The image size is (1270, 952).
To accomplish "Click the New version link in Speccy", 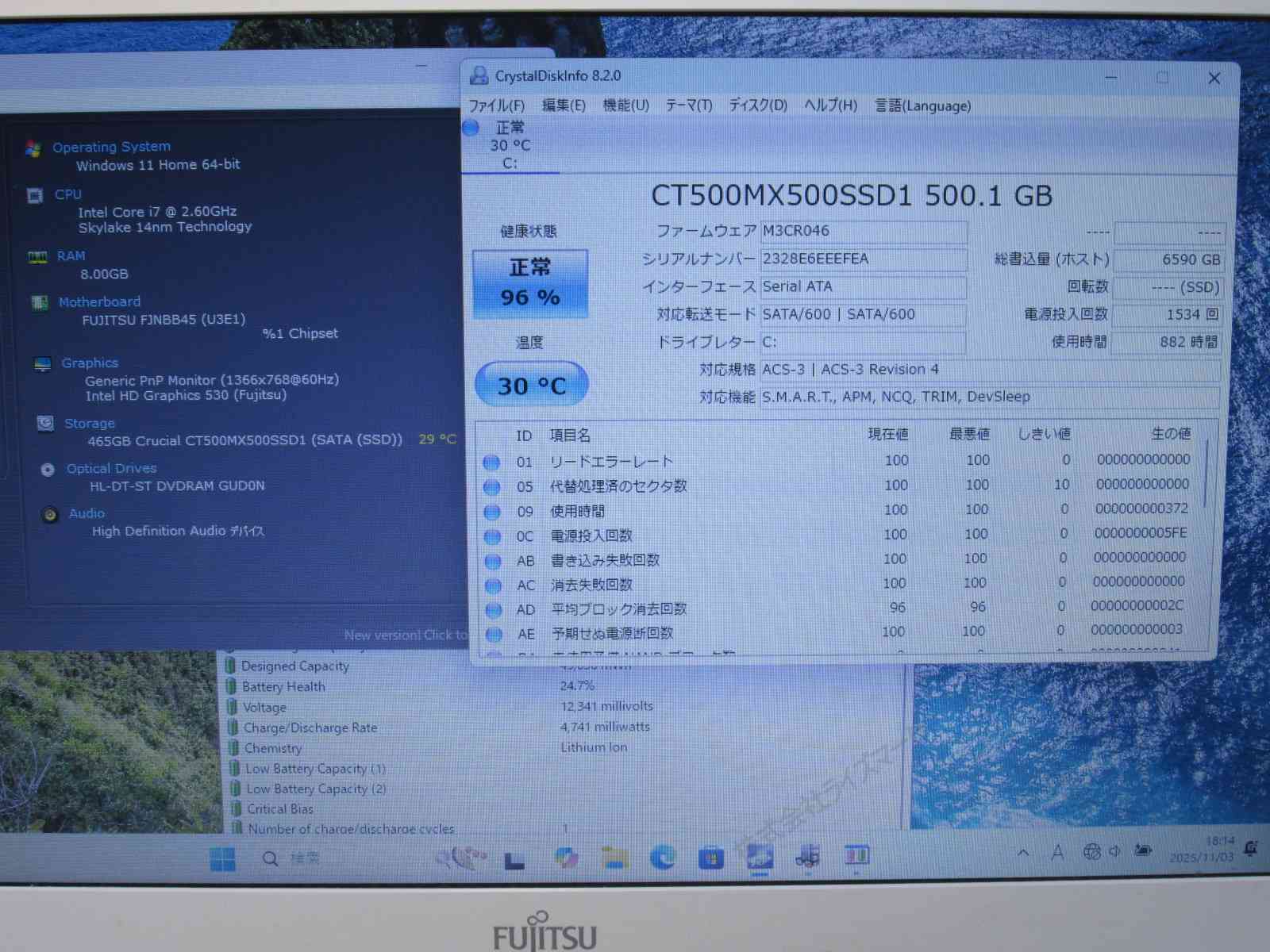I will click(406, 635).
